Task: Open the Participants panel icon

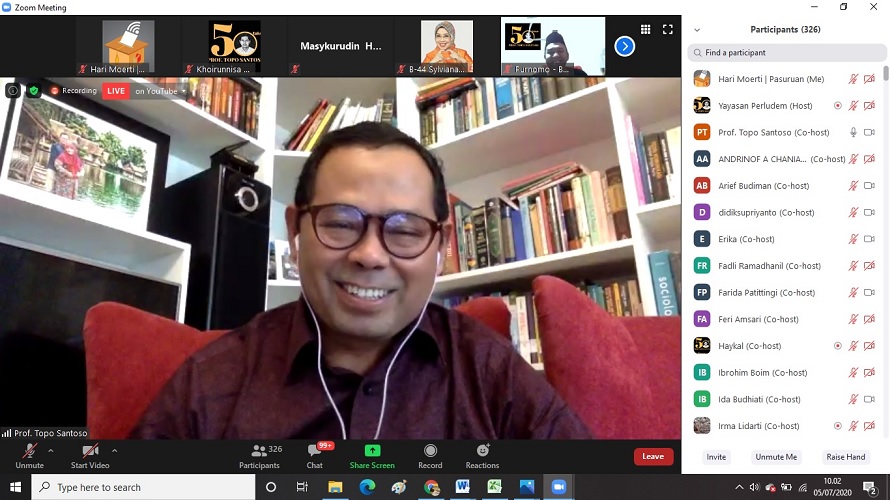Action: point(260,452)
